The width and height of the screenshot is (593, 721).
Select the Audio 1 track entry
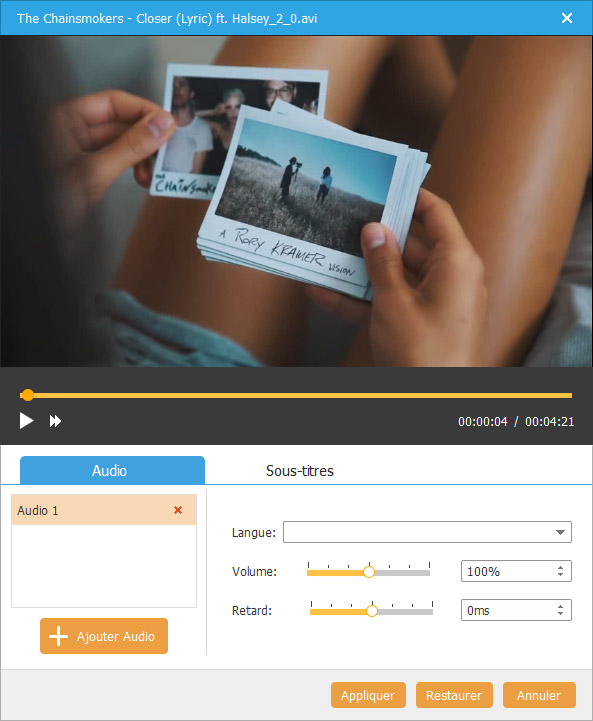coord(104,510)
